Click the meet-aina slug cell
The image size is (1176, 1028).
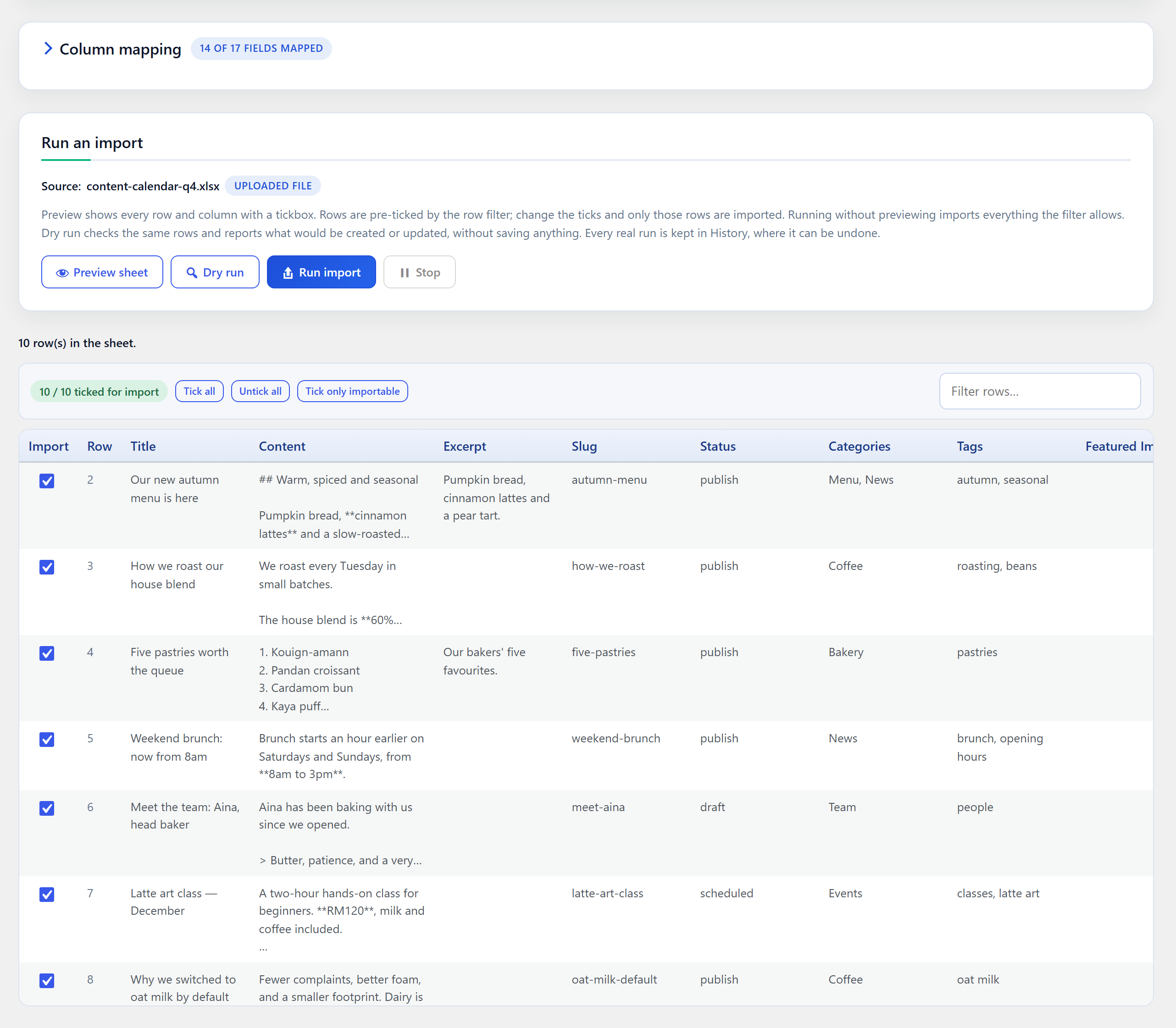tap(598, 807)
